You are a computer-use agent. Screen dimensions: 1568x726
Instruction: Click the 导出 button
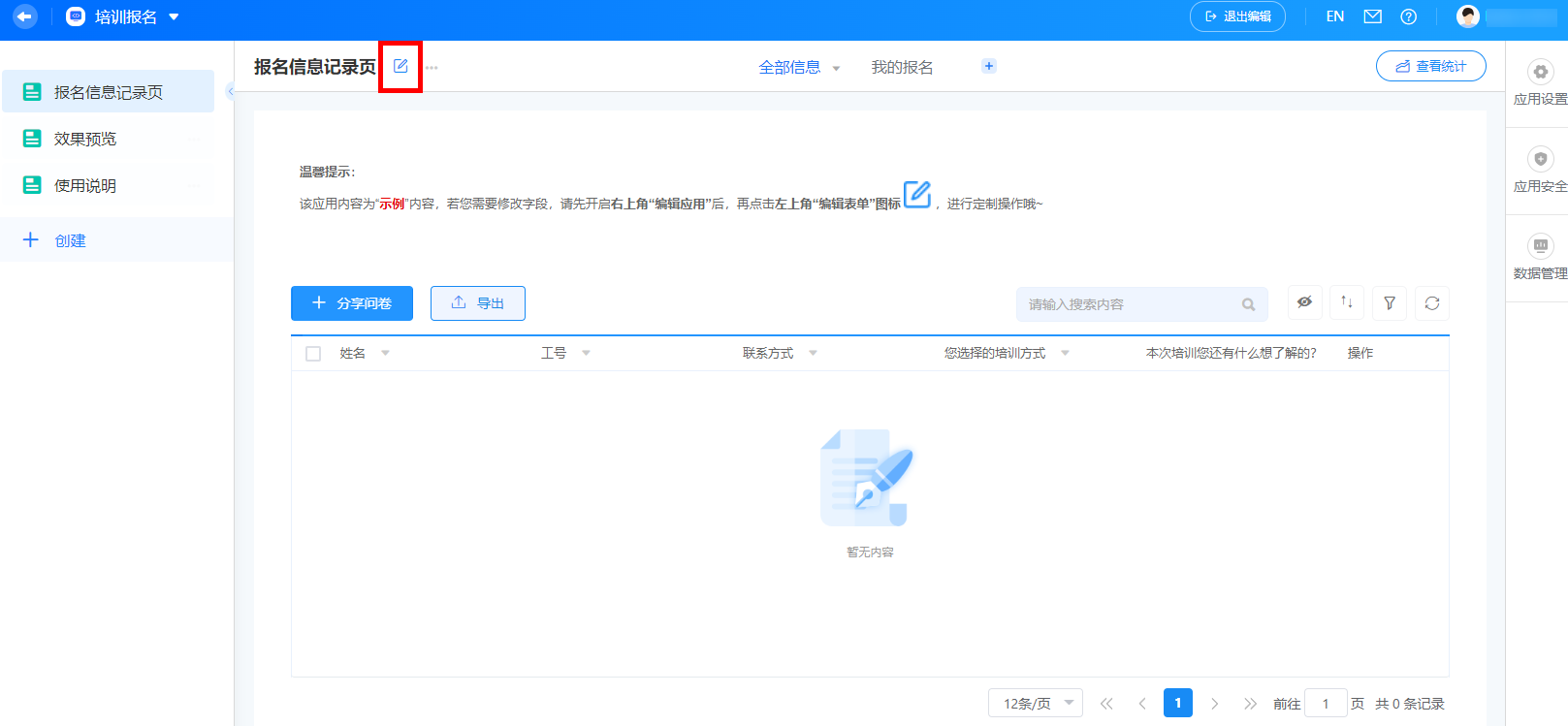478,303
